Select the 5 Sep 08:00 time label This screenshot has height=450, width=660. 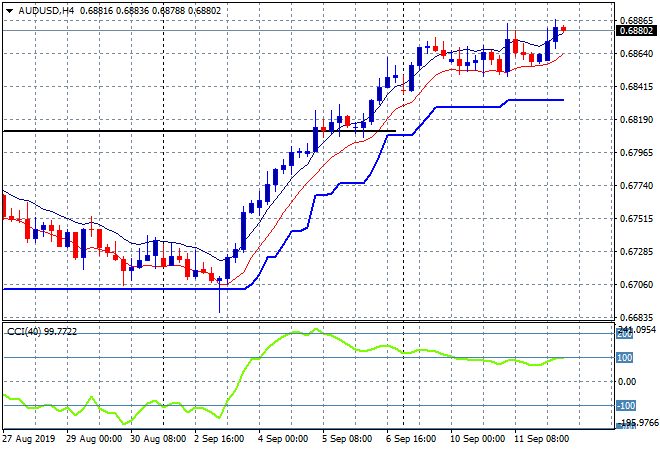point(347,439)
